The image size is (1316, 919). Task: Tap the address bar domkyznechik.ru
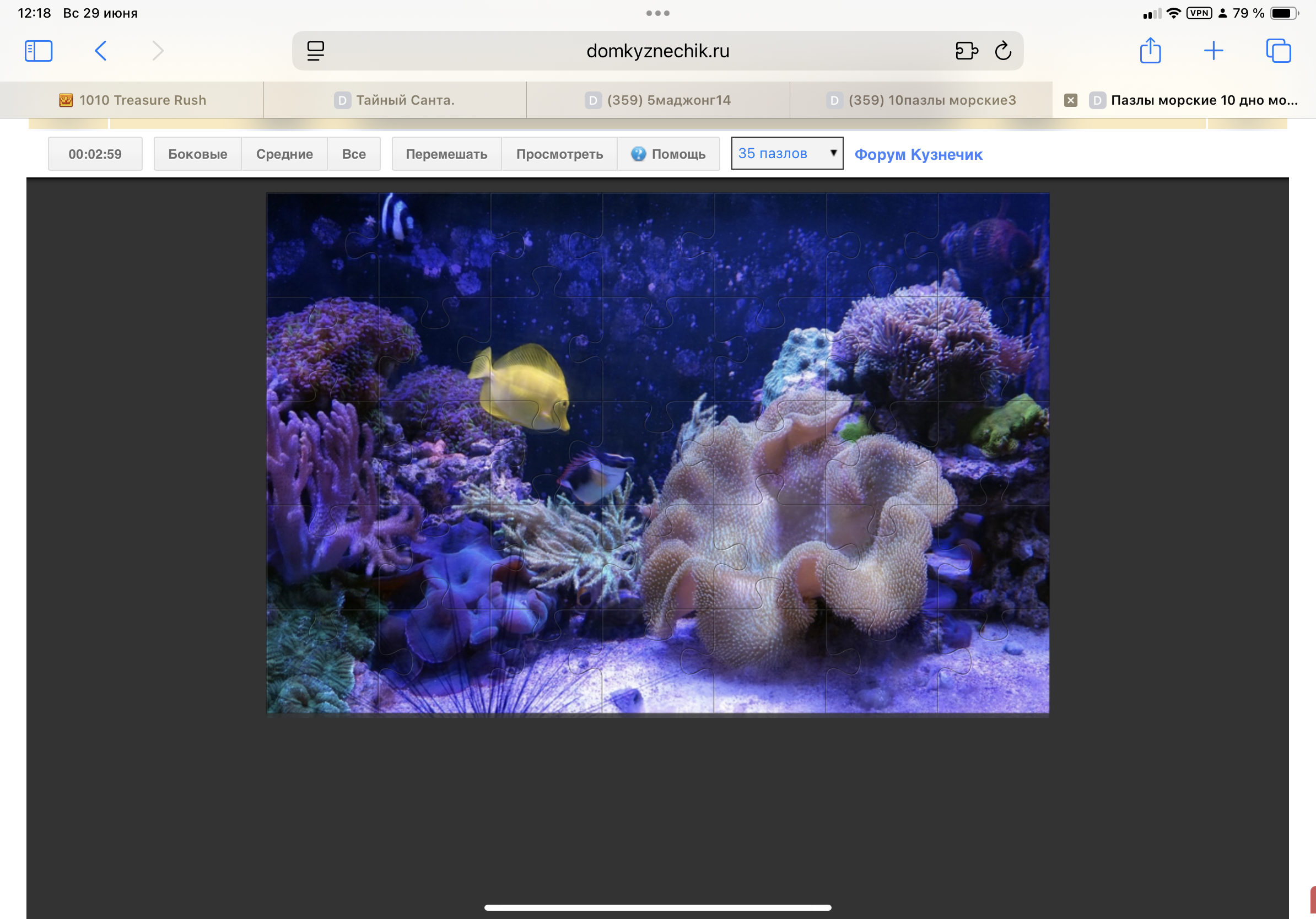[x=657, y=51]
